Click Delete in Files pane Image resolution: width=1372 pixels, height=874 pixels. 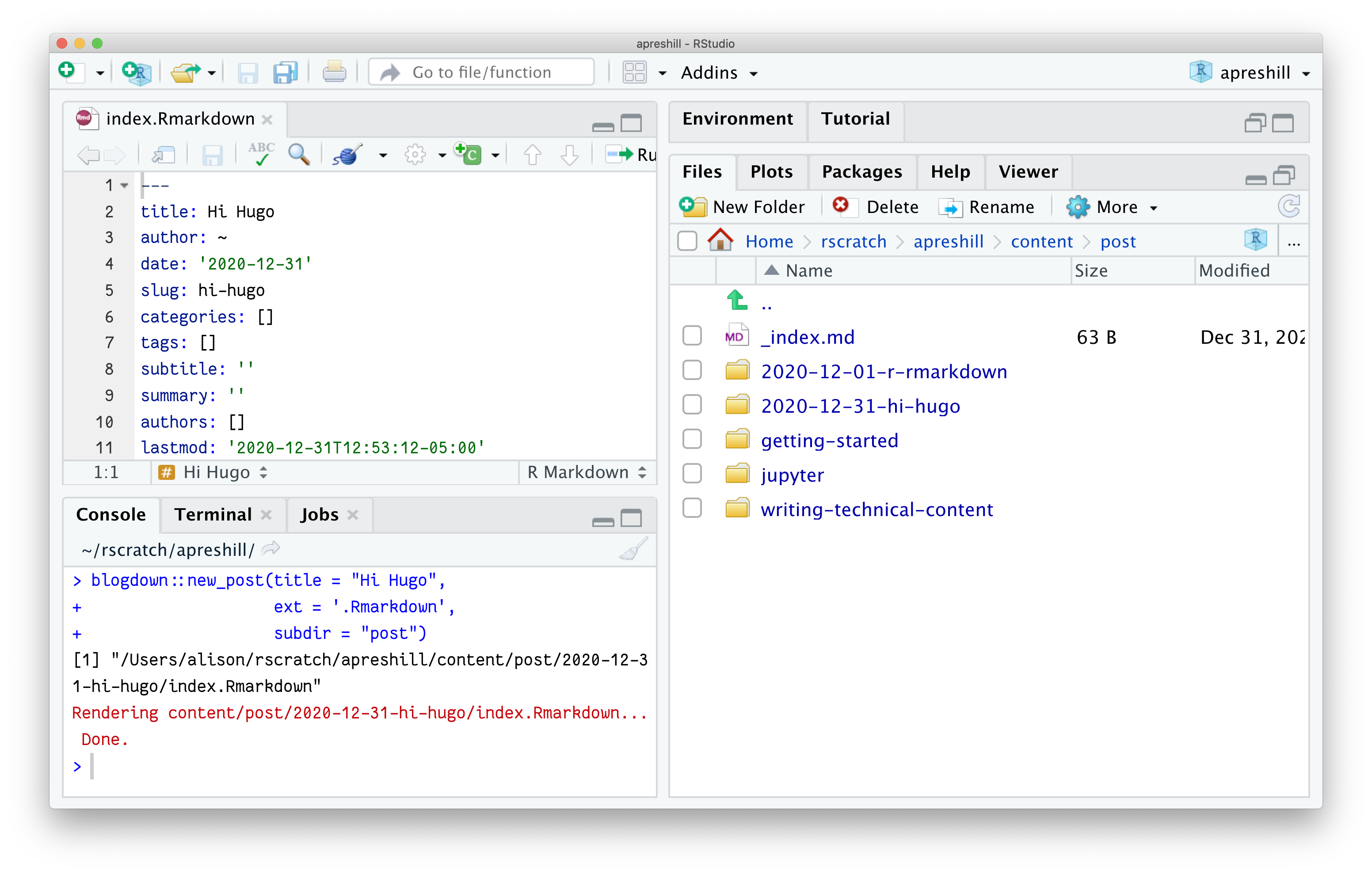[876, 207]
